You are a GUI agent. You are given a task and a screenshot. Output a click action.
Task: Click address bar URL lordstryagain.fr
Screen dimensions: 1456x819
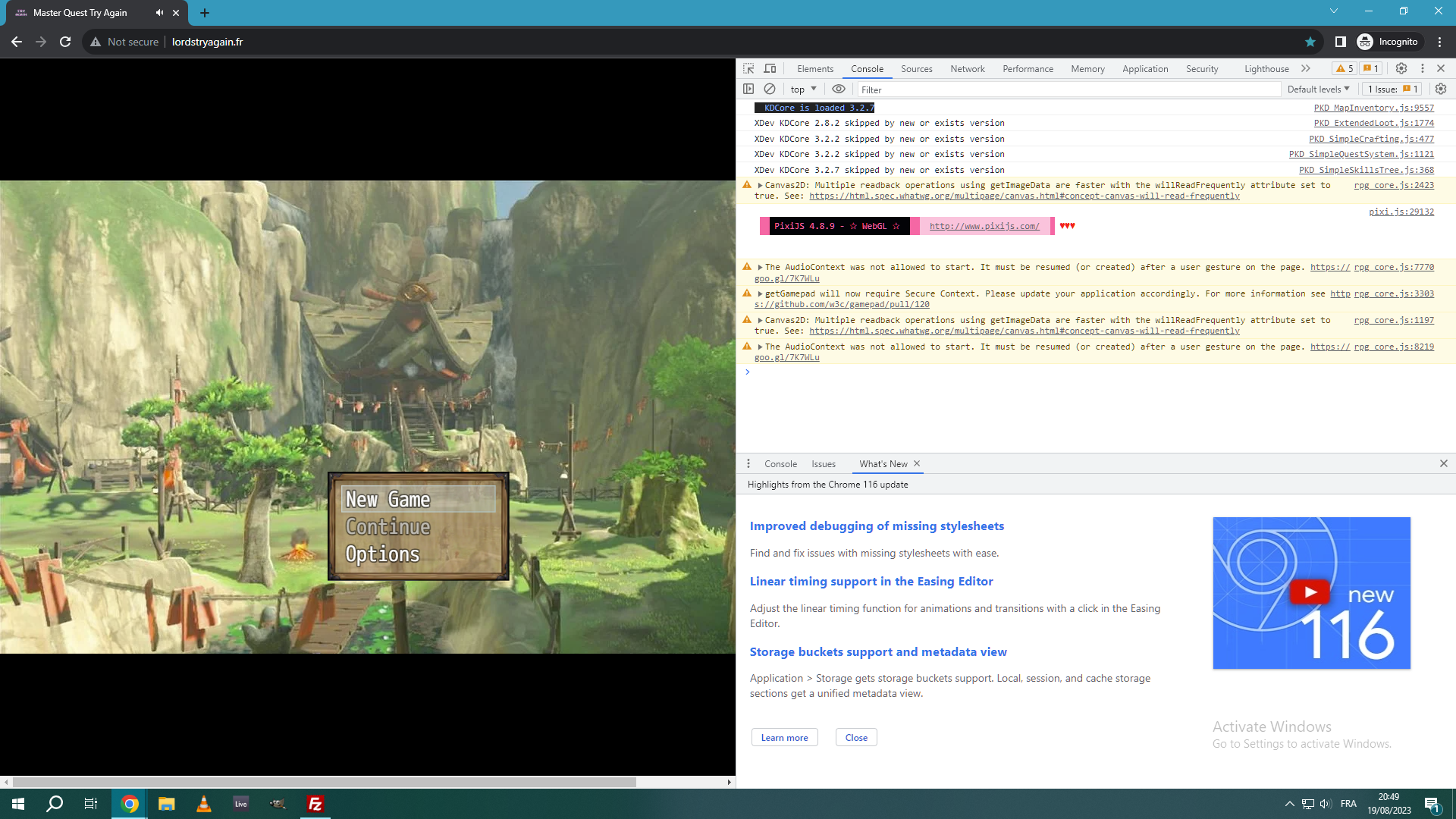208,42
